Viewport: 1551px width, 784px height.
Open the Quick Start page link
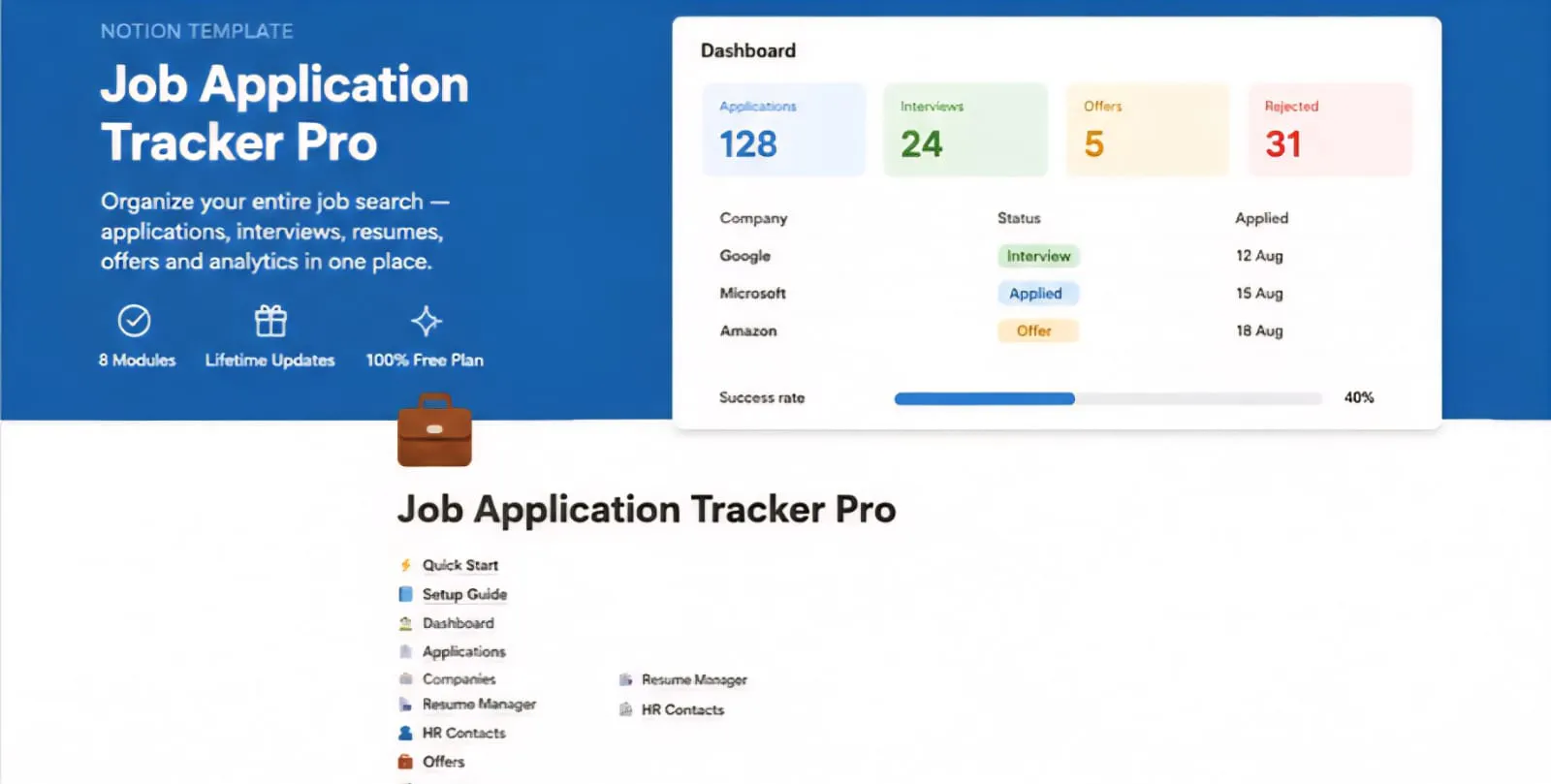click(460, 565)
